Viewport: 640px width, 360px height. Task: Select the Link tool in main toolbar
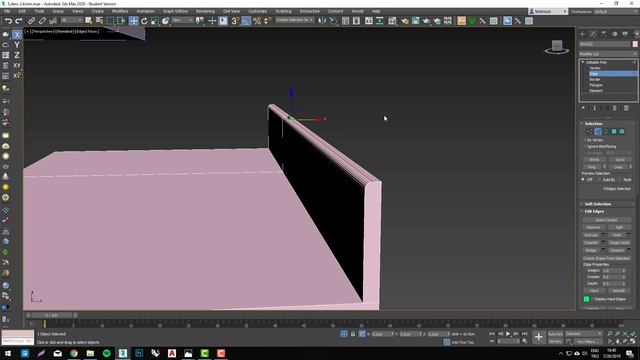click(x=31, y=20)
